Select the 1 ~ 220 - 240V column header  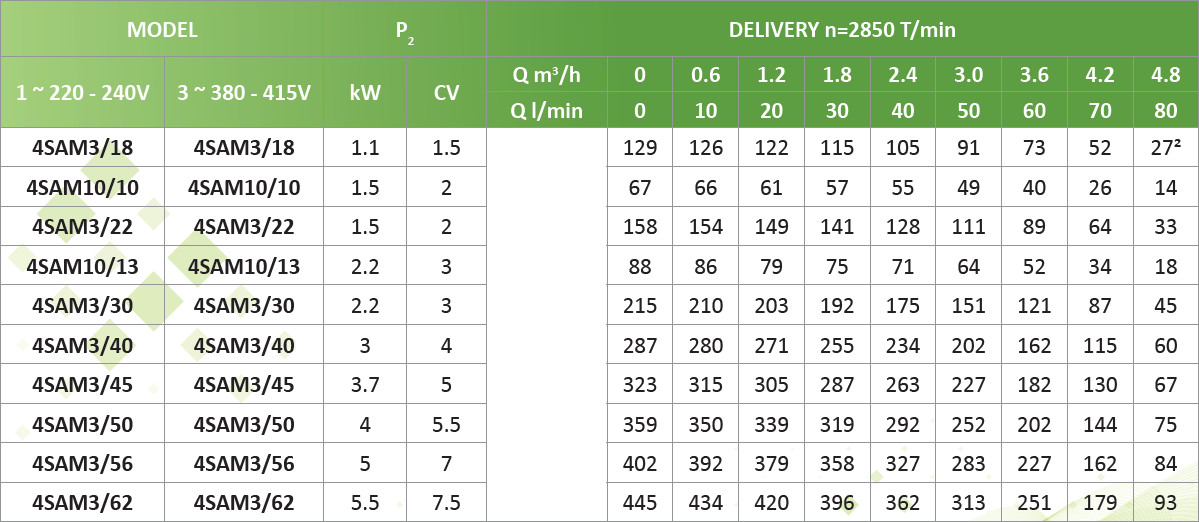[x=83, y=93]
